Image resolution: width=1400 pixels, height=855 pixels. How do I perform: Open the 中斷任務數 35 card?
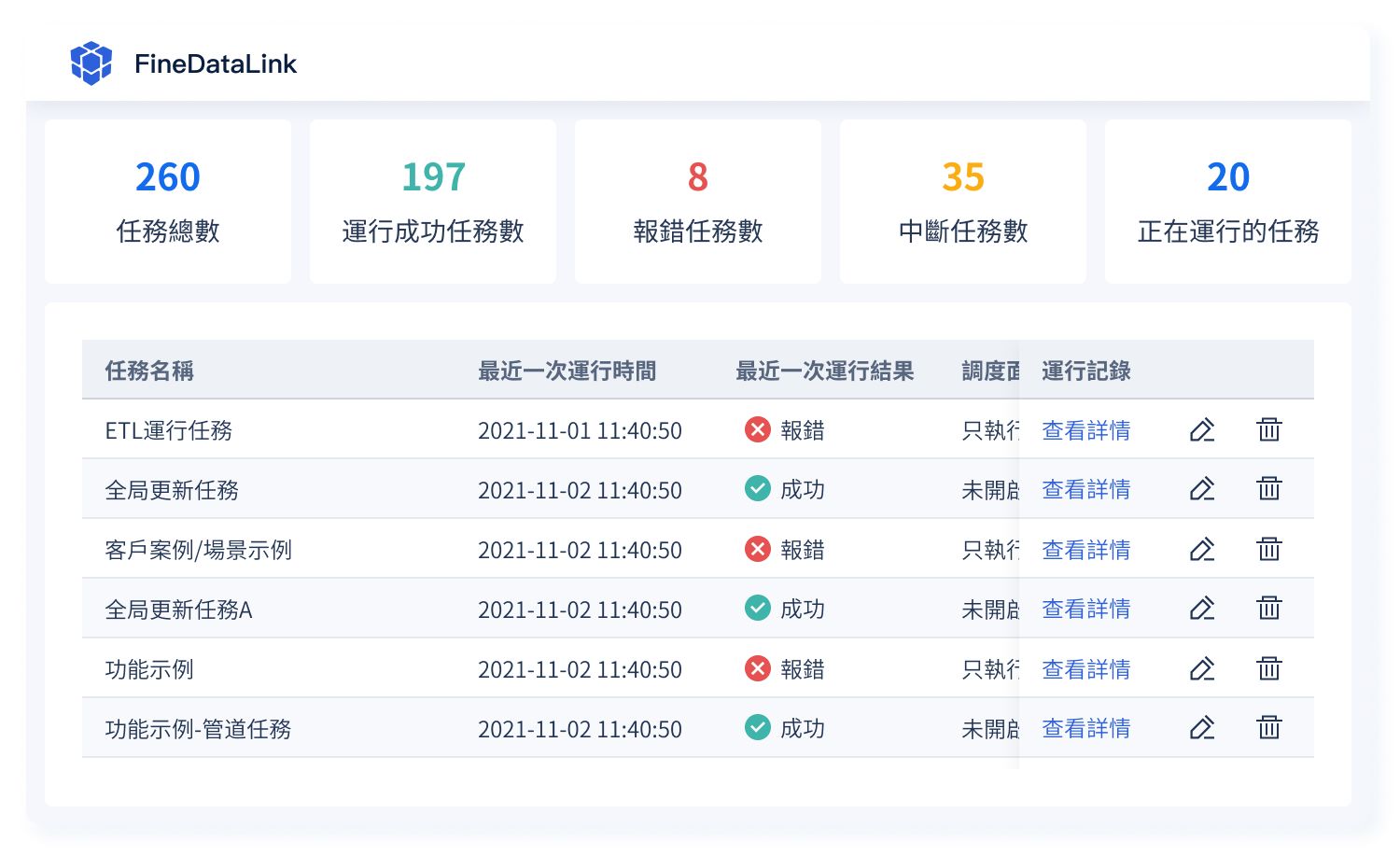963,202
